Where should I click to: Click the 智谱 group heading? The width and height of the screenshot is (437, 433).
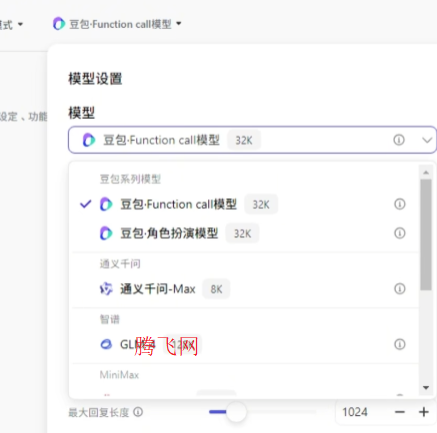coord(110,319)
